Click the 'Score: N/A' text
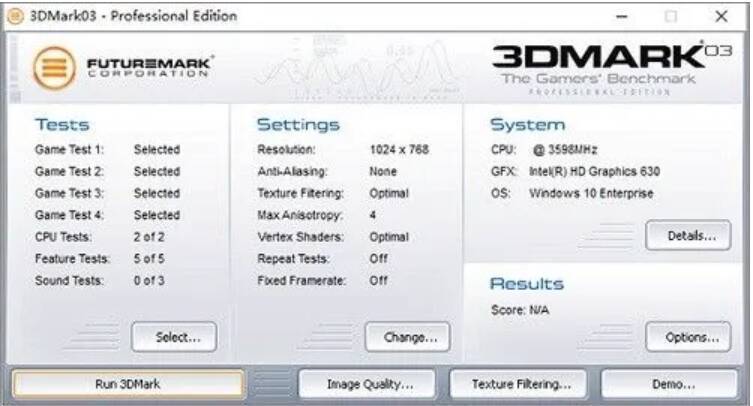753x406 pixels. (520, 310)
